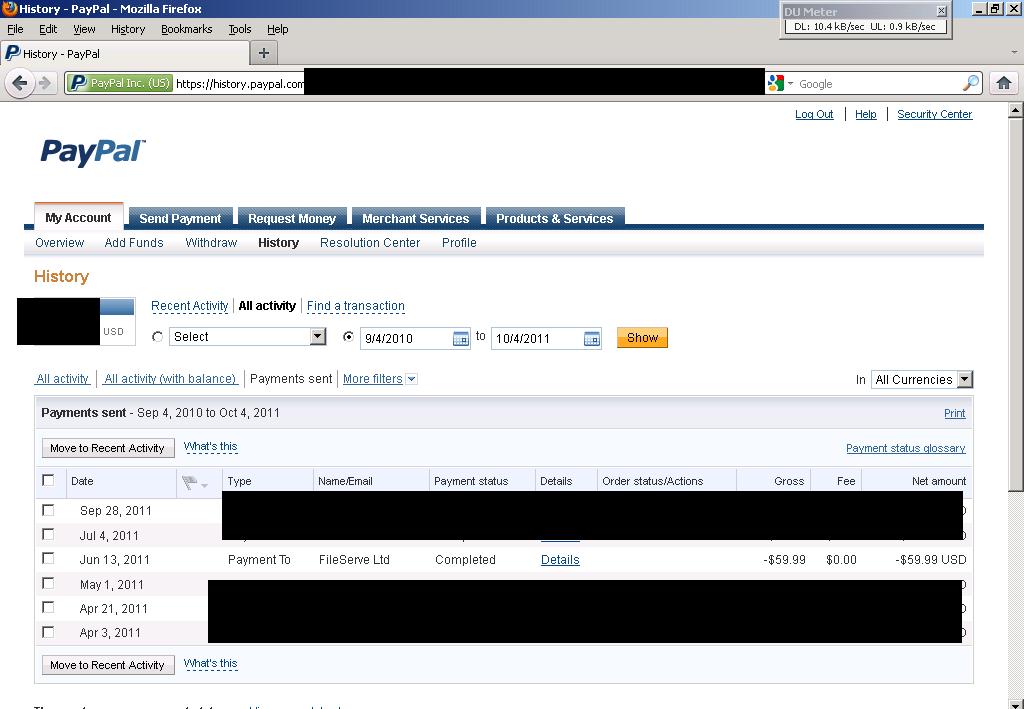Image resolution: width=1024 pixels, height=709 pixels.
Task: Open the All Currencies dropdown
Action: point(922,379)
